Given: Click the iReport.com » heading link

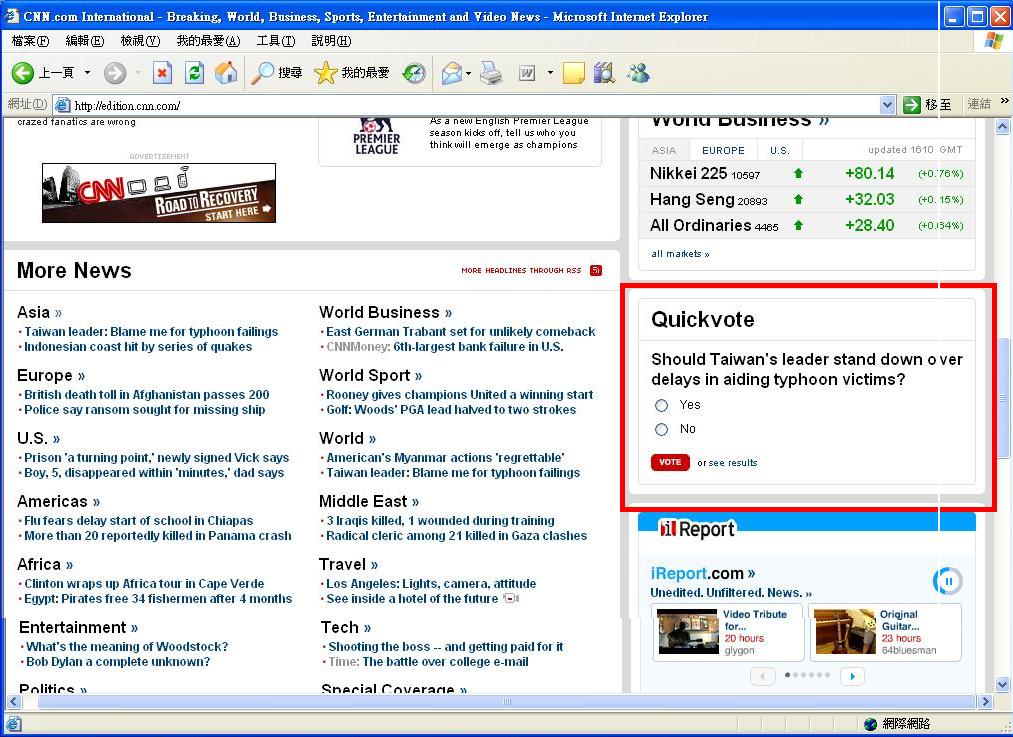Looking at the screenshot, I should pos(703,574).
